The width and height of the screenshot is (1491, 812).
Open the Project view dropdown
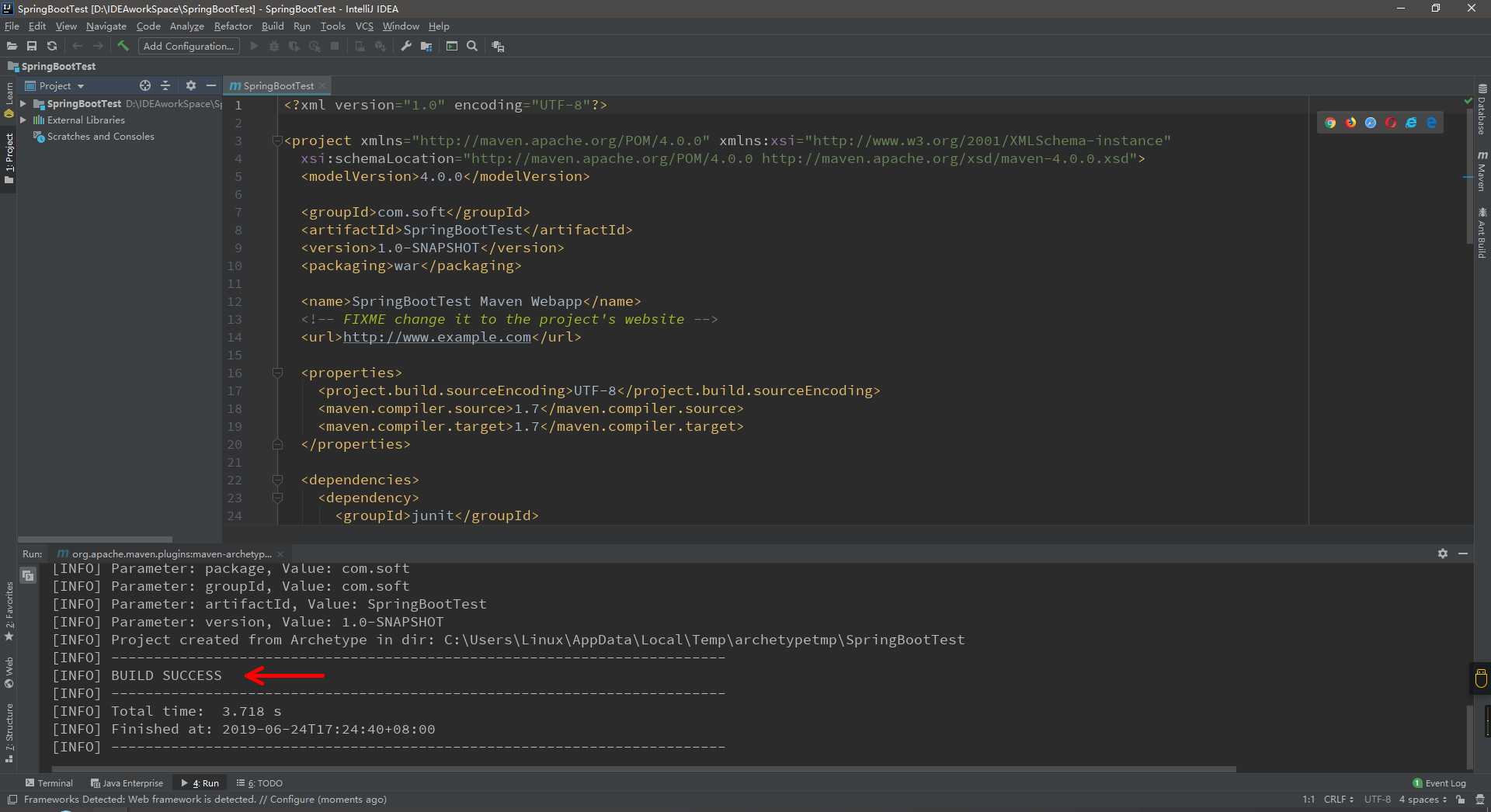coord(54,86)
